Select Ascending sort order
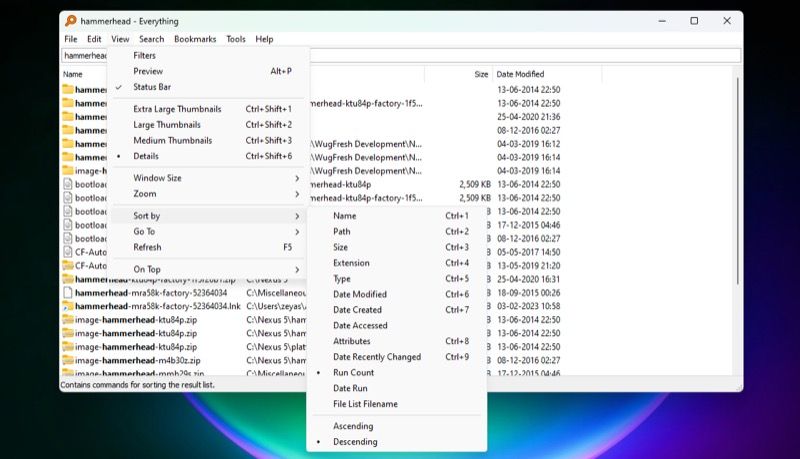 (x=355, y=426)
